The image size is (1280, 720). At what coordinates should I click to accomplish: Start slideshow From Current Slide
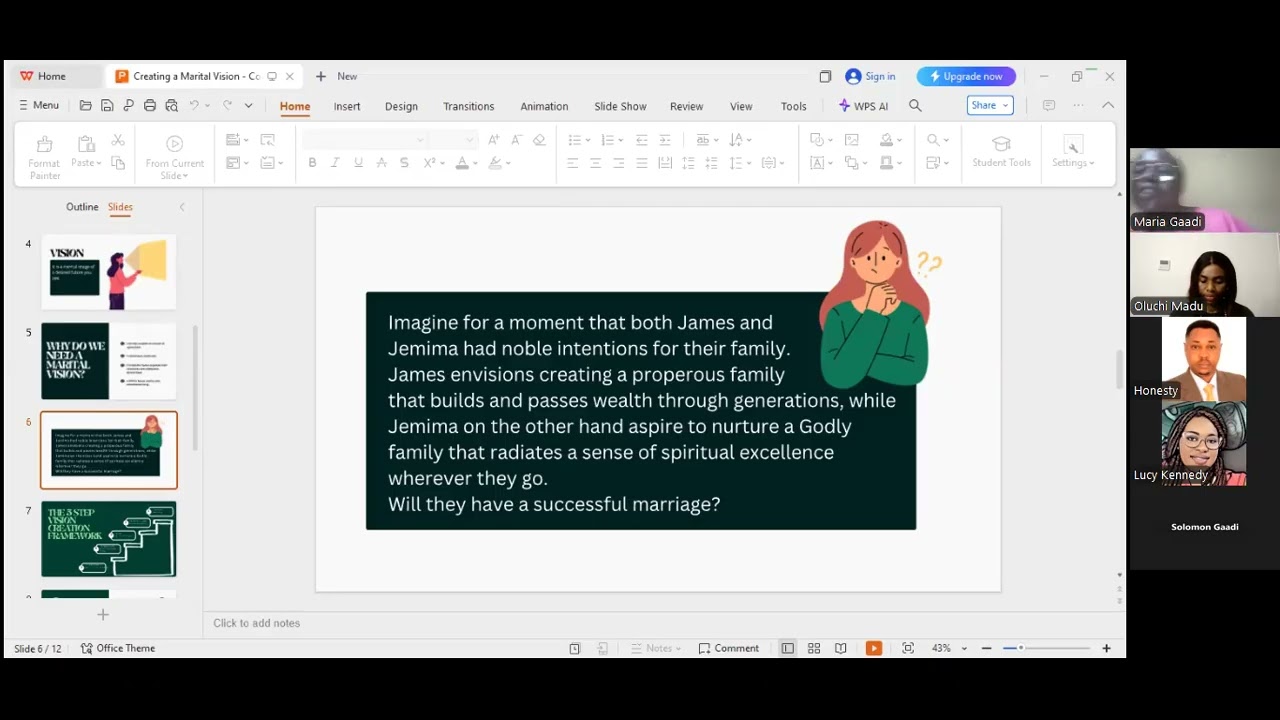click(x=175, y=158)
